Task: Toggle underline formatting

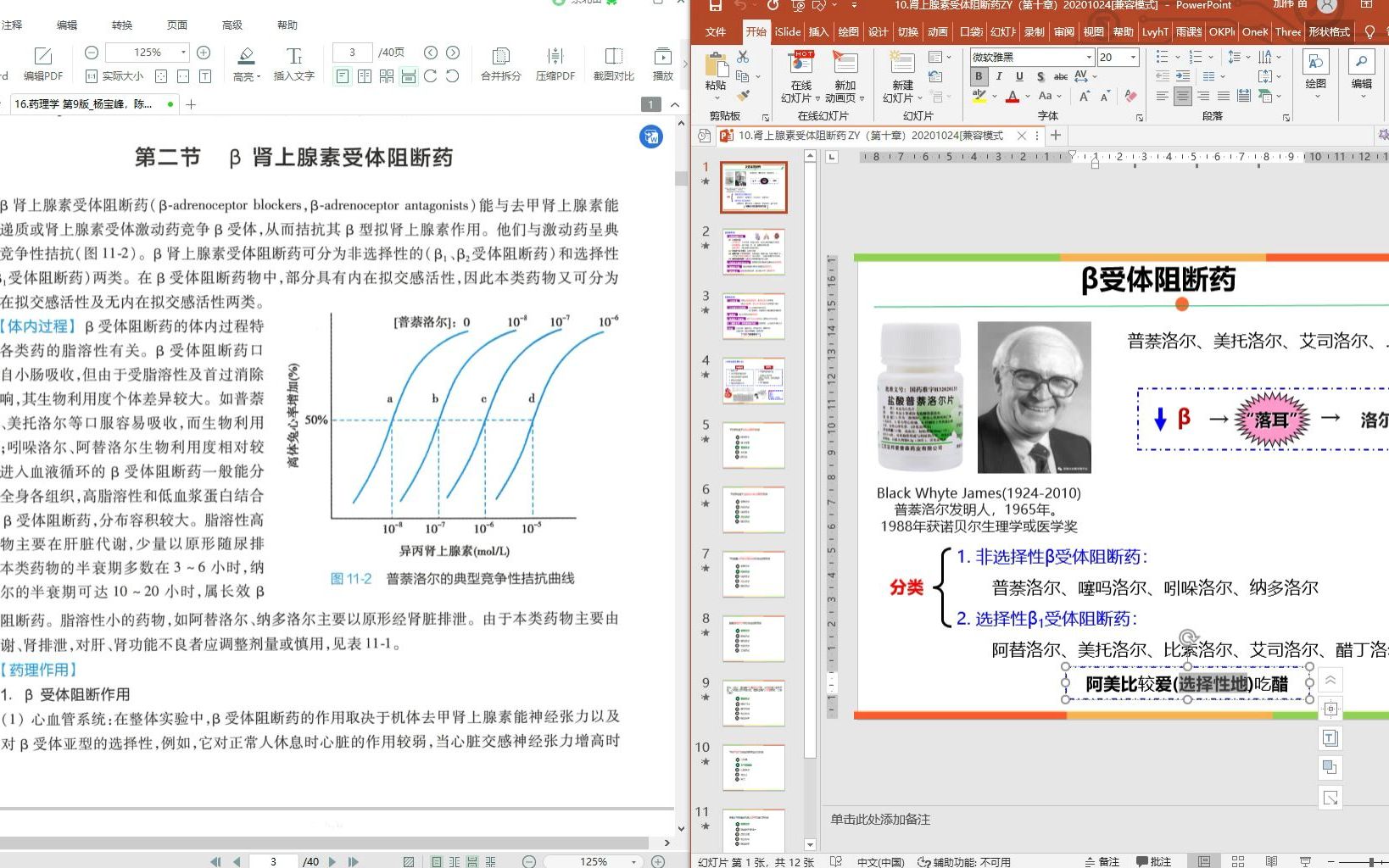Action: tap(1018, 76)
